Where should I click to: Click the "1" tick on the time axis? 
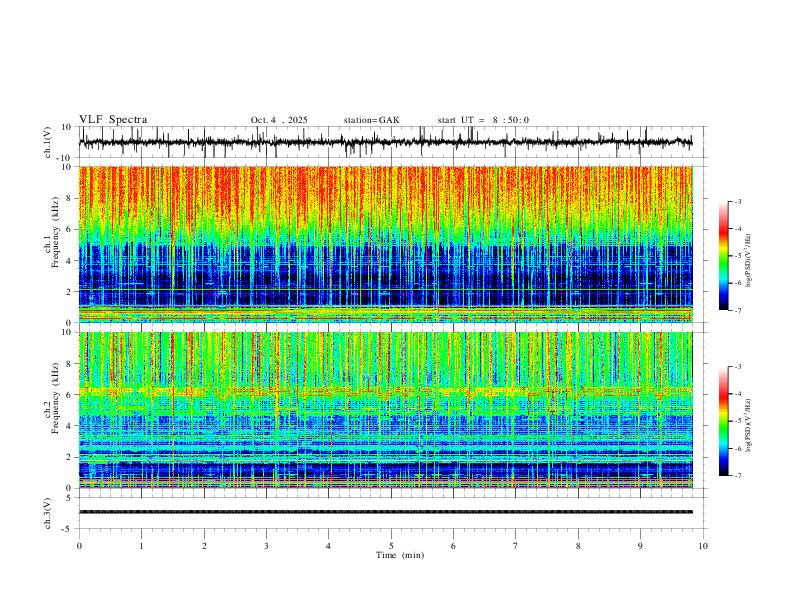coord(141,546)
